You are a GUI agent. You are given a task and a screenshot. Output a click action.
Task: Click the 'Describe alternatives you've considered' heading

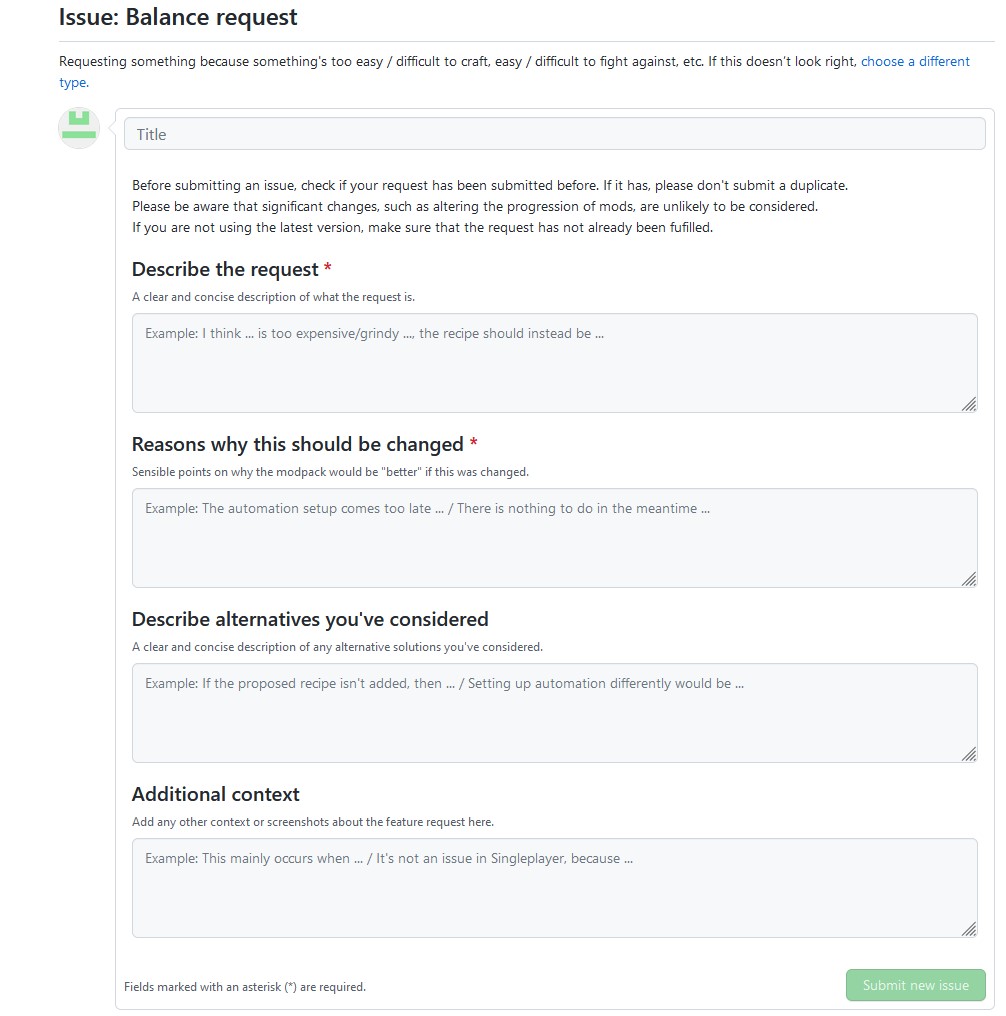click(x=310, y=619)
